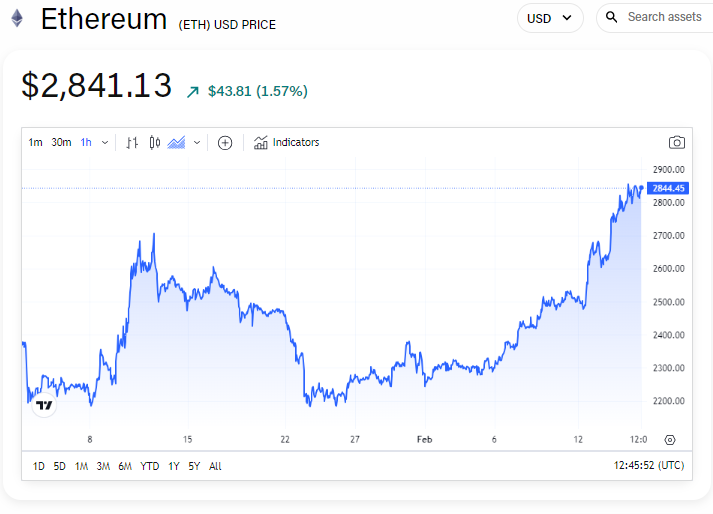Click the green upward trend arrow icon
Image resolution: width=713 pixels, height=514 pixels.
click(193, 92)
